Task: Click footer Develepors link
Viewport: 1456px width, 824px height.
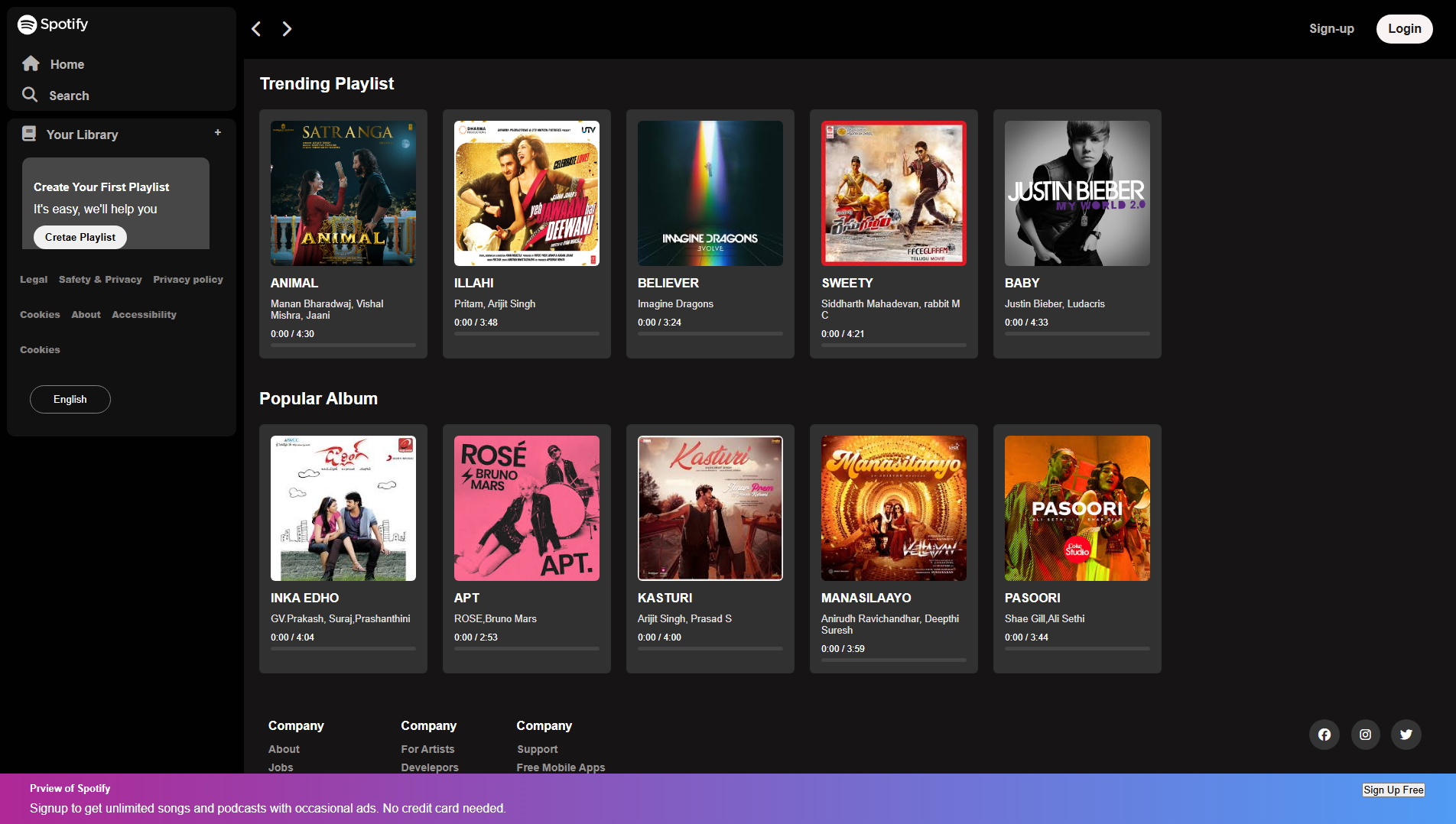Action: coord(430,767)
